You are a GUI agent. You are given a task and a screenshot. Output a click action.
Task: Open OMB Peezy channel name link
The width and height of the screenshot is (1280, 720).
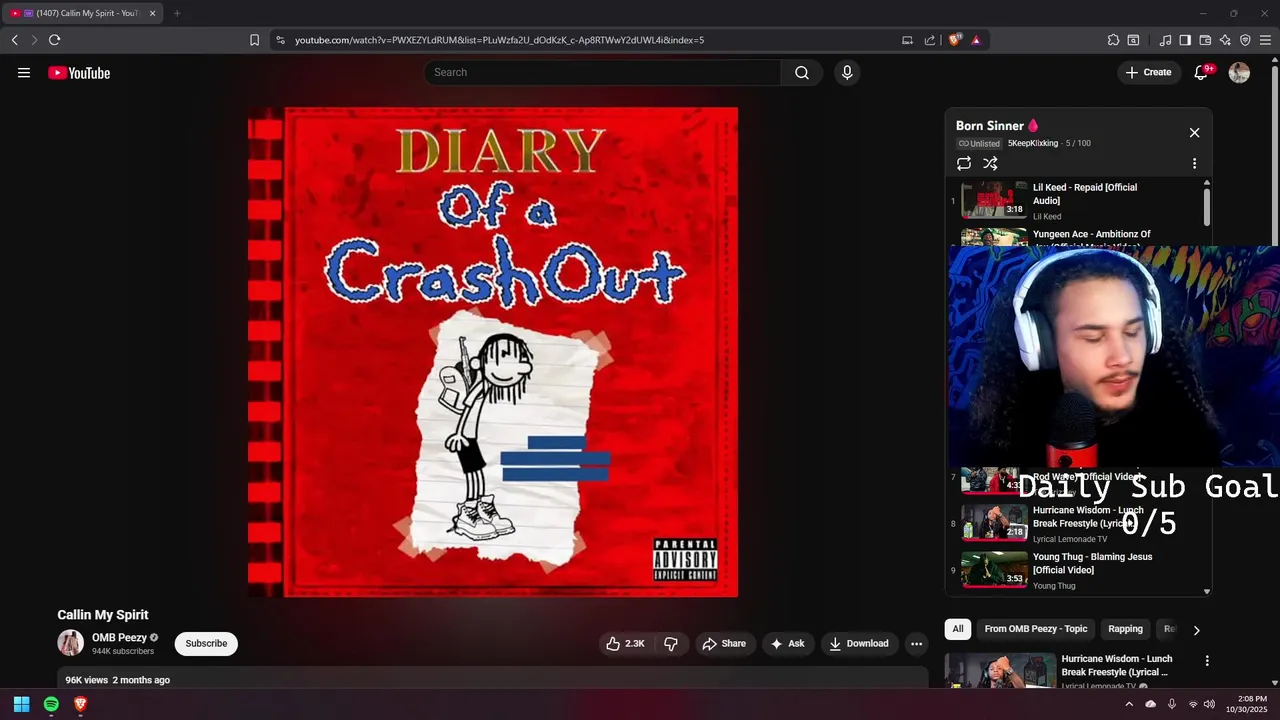click(119, 637)
